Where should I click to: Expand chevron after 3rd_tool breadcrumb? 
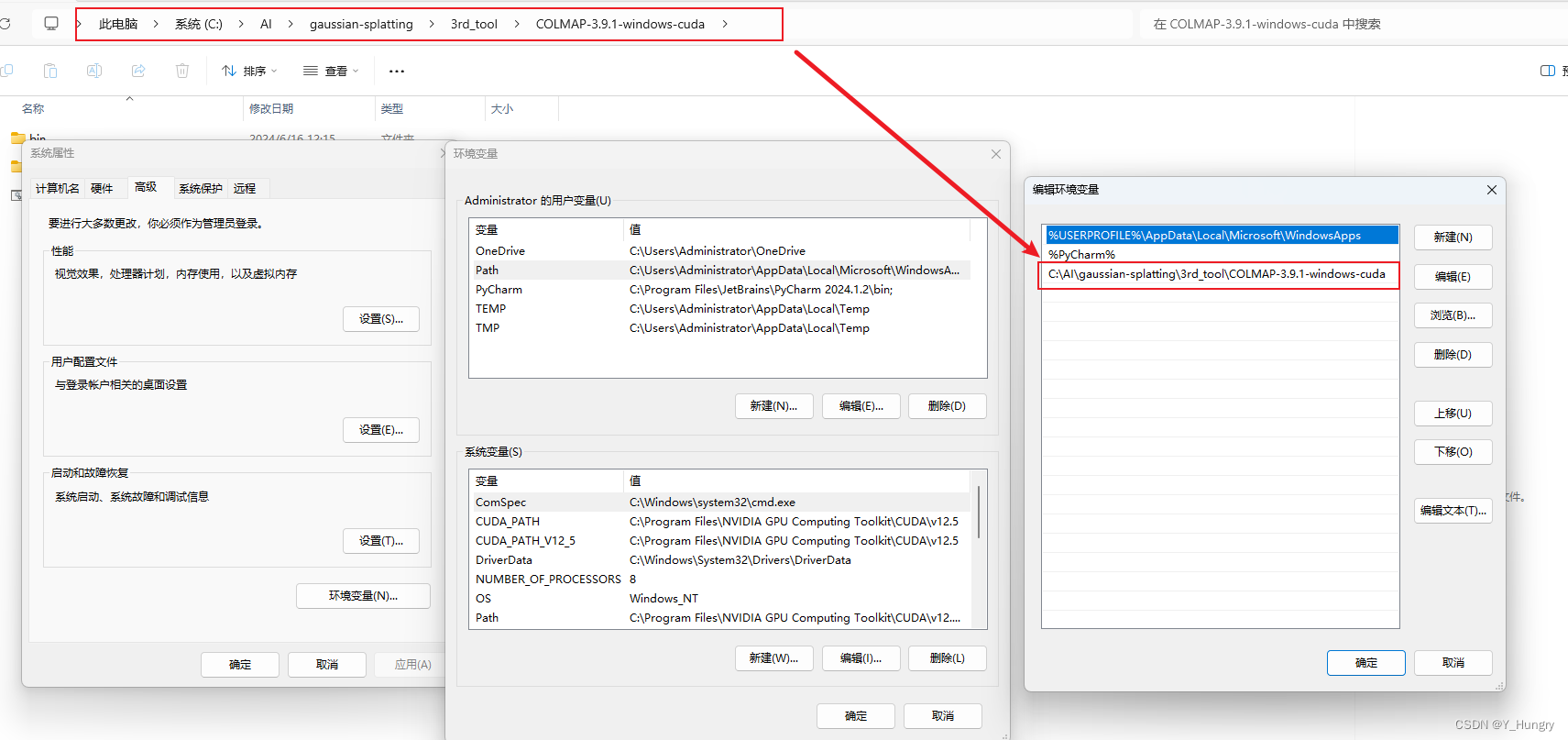point(516,24)
